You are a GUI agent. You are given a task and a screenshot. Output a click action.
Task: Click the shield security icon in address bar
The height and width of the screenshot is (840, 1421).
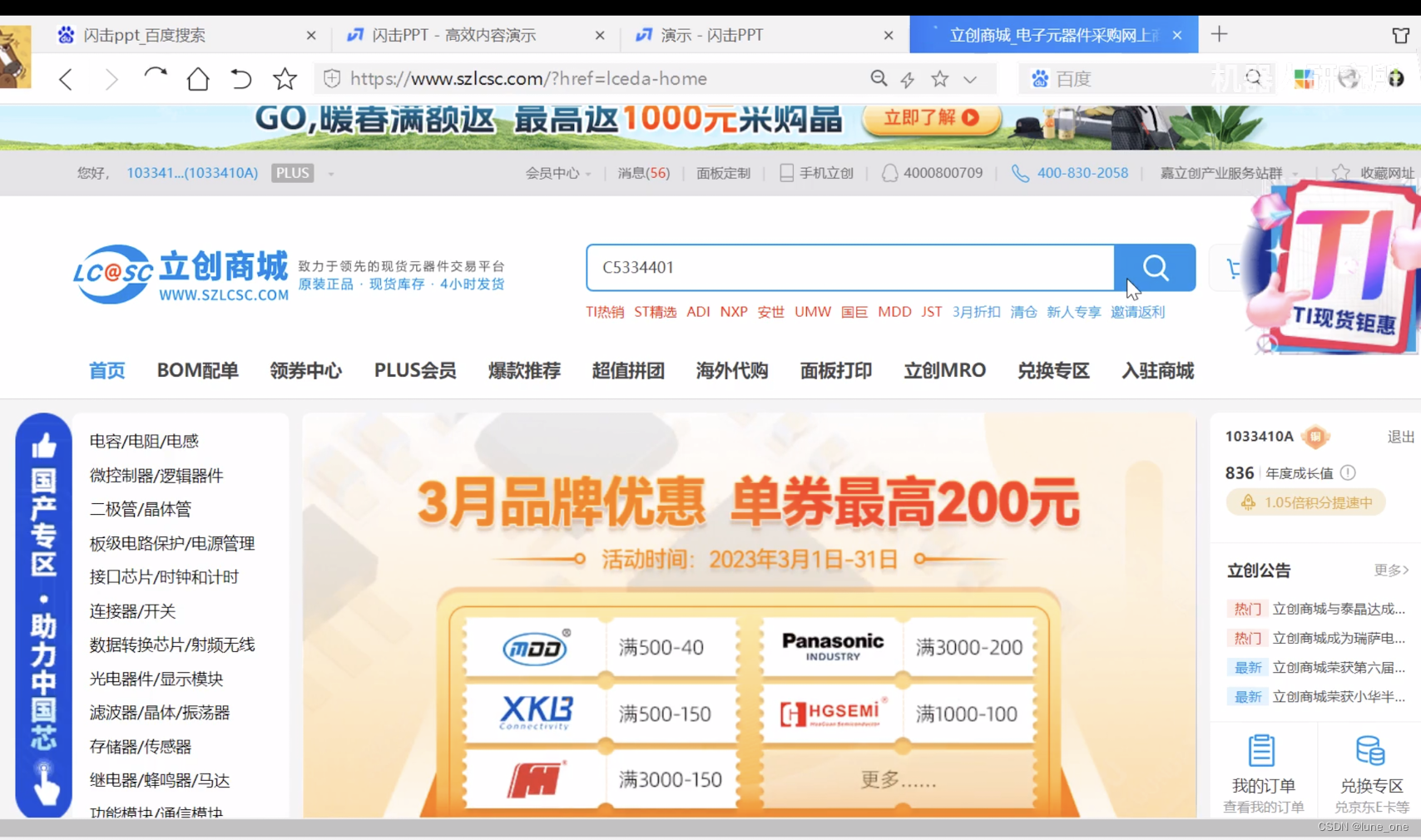pyautogui.click(x=332, y=78)
